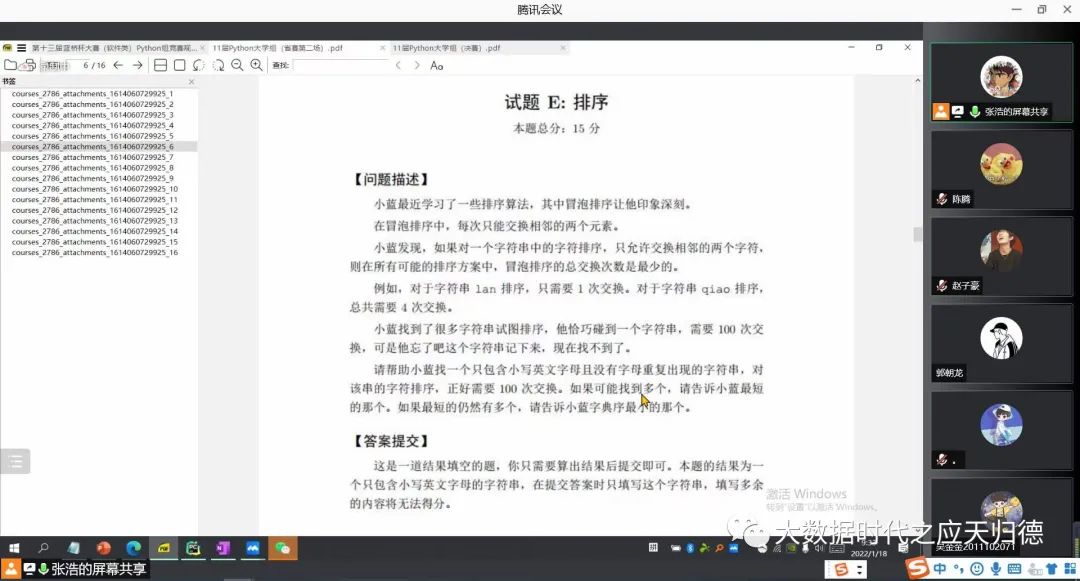The image size is (1080, 581).
Task: Toggle continuous page layout view
Action: 160,65
